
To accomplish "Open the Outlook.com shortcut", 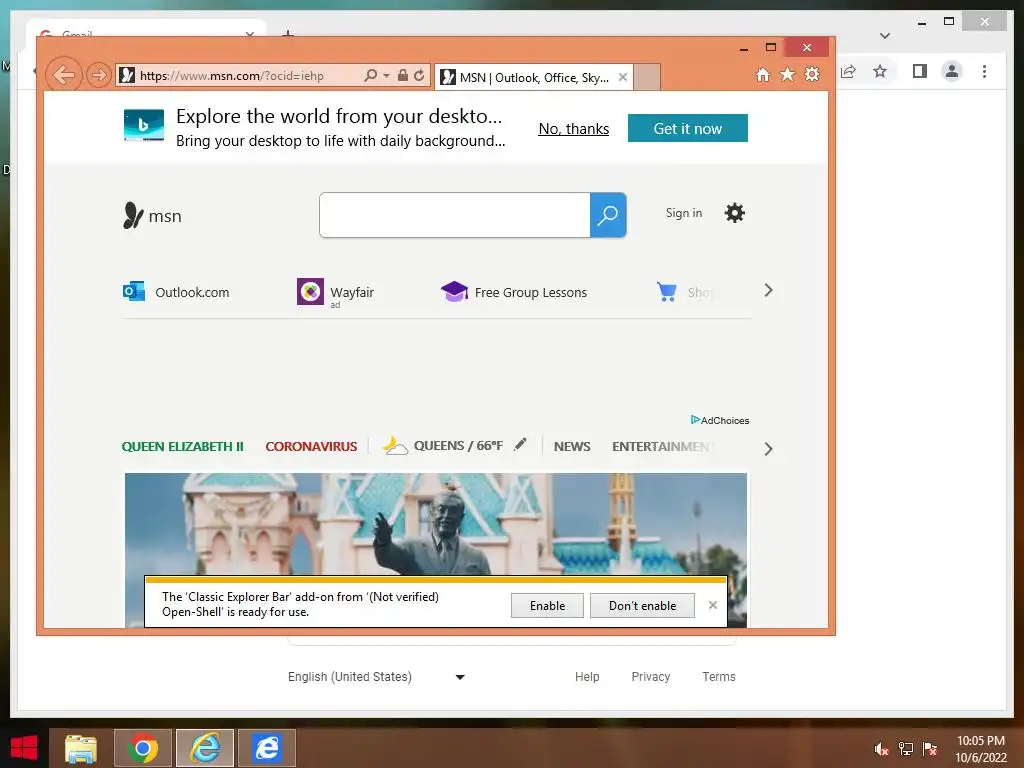I will coord(176,292).
